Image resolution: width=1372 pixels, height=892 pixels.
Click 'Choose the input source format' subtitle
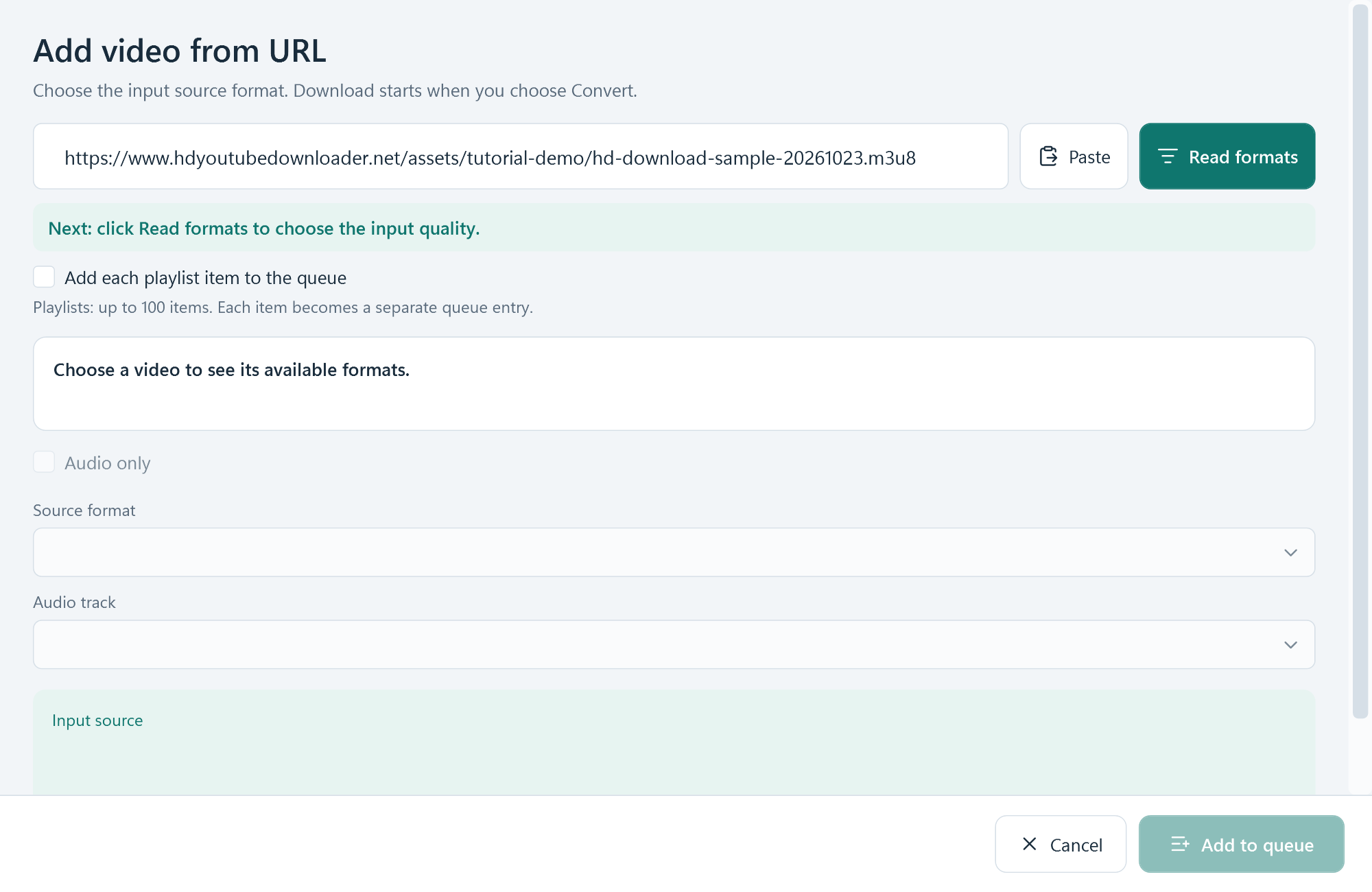point(335,91)
